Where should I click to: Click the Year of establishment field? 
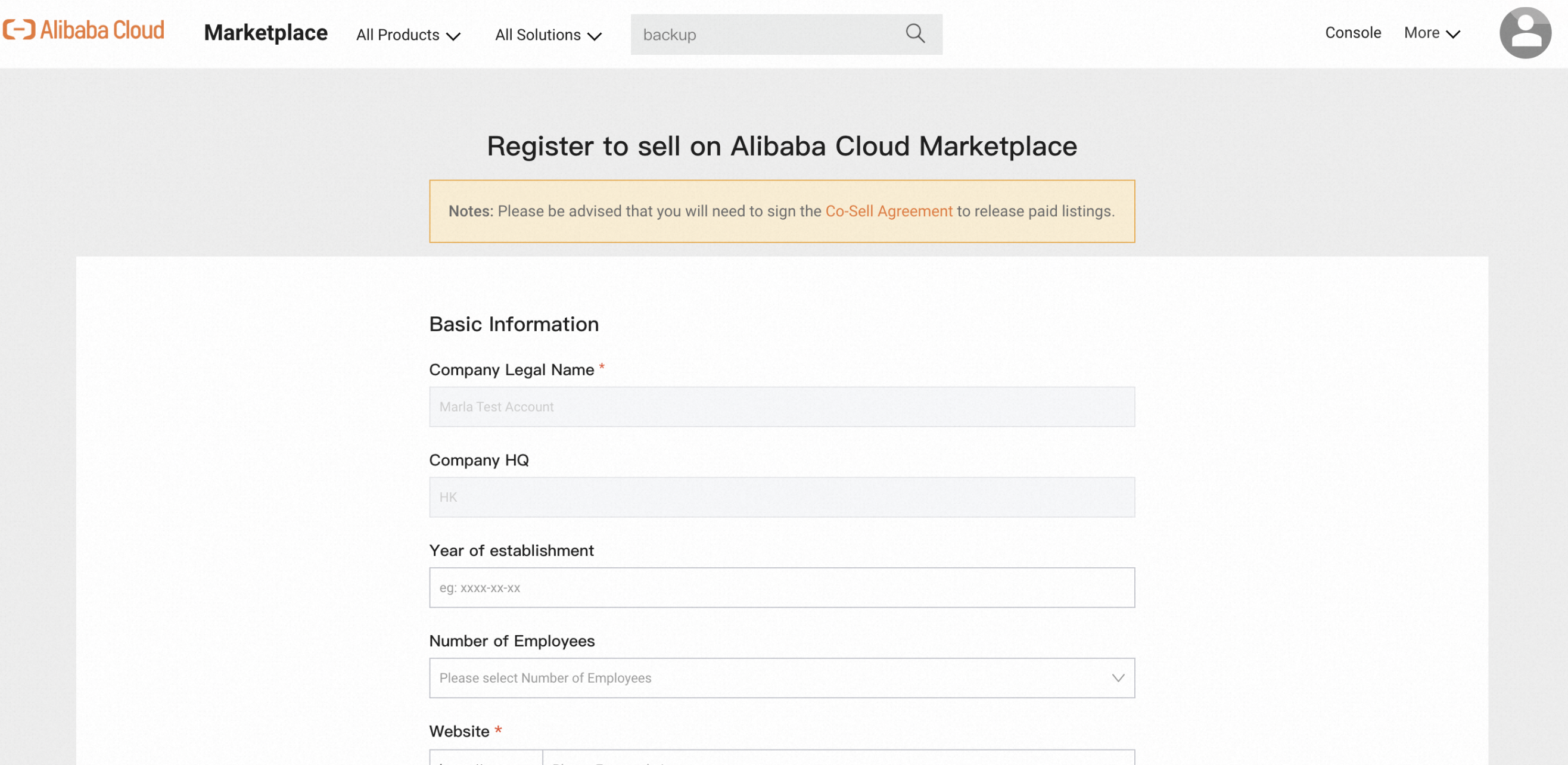pyautogui.click(x=782, y=588)
